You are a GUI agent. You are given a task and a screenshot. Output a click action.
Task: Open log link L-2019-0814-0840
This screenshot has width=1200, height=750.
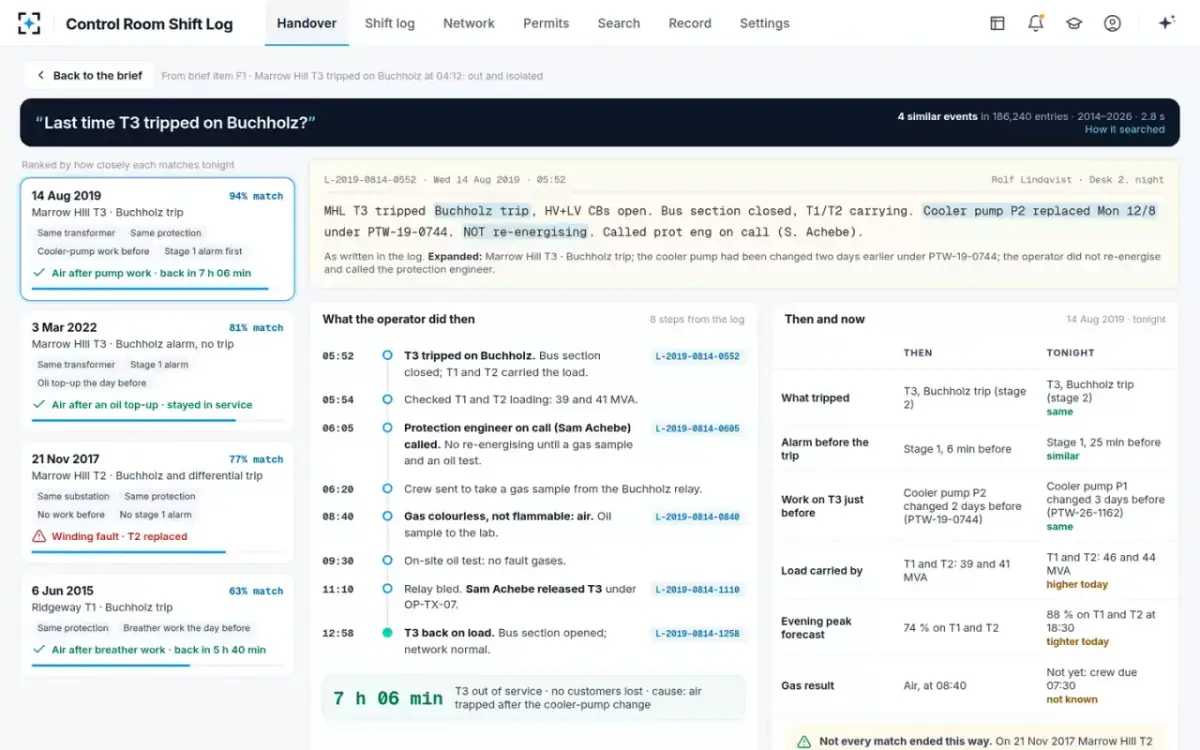click(x=698, y=517)
